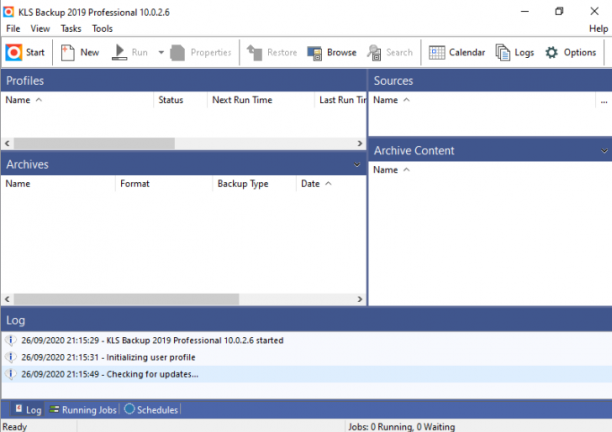Click the Sources column options ellipsis

[x=604, y=101]
